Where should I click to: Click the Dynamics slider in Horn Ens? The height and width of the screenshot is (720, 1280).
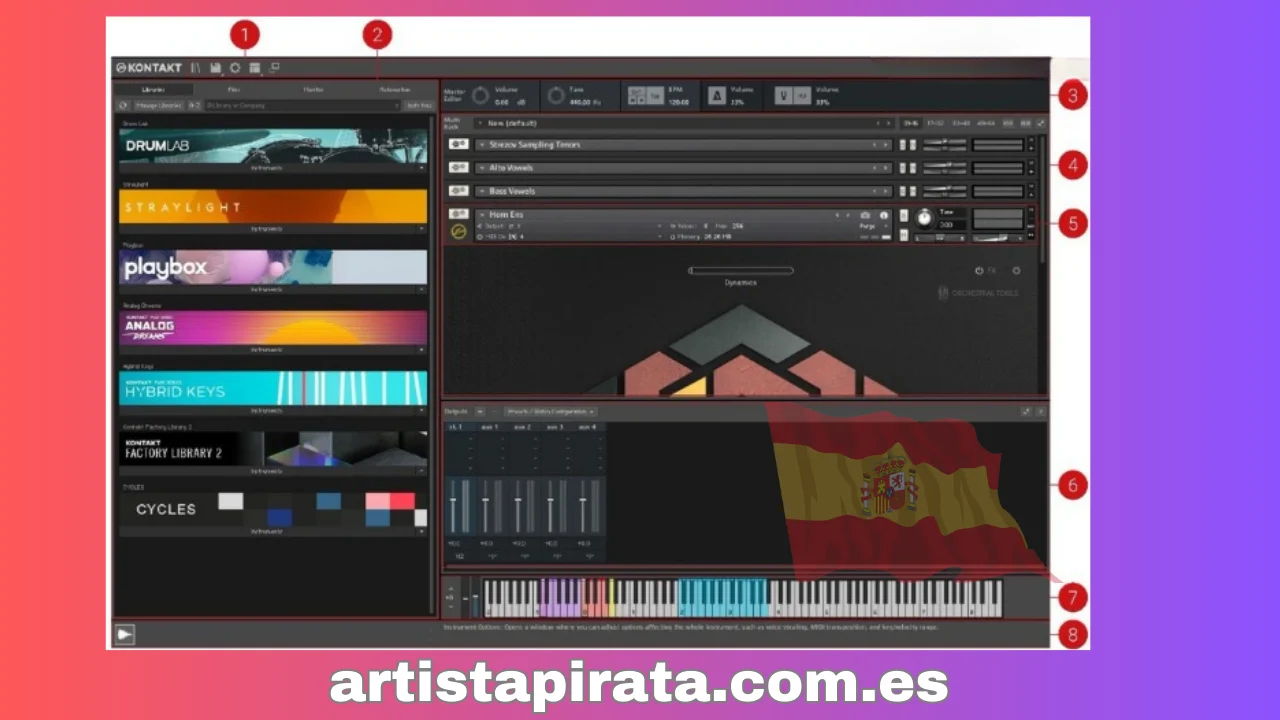click(x=741, y=270)
